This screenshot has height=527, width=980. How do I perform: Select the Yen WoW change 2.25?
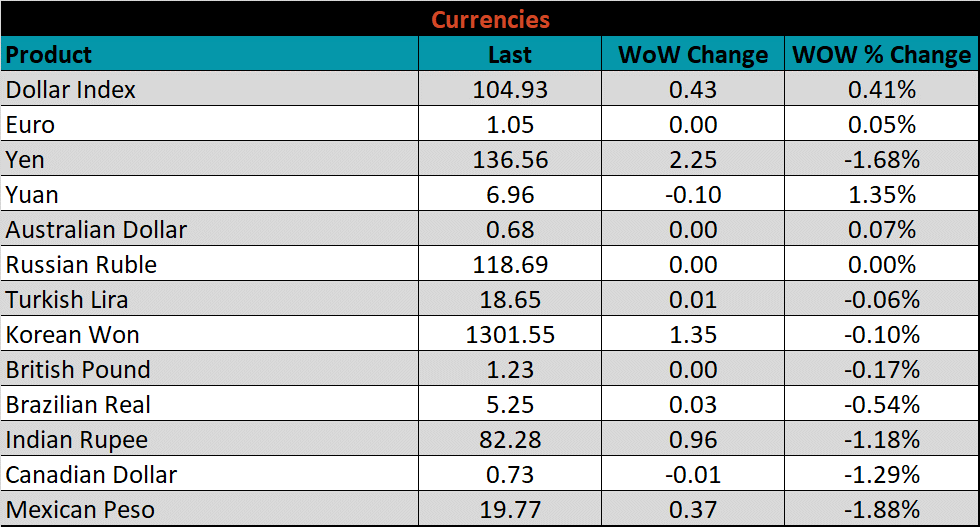(x=693, y=160)
